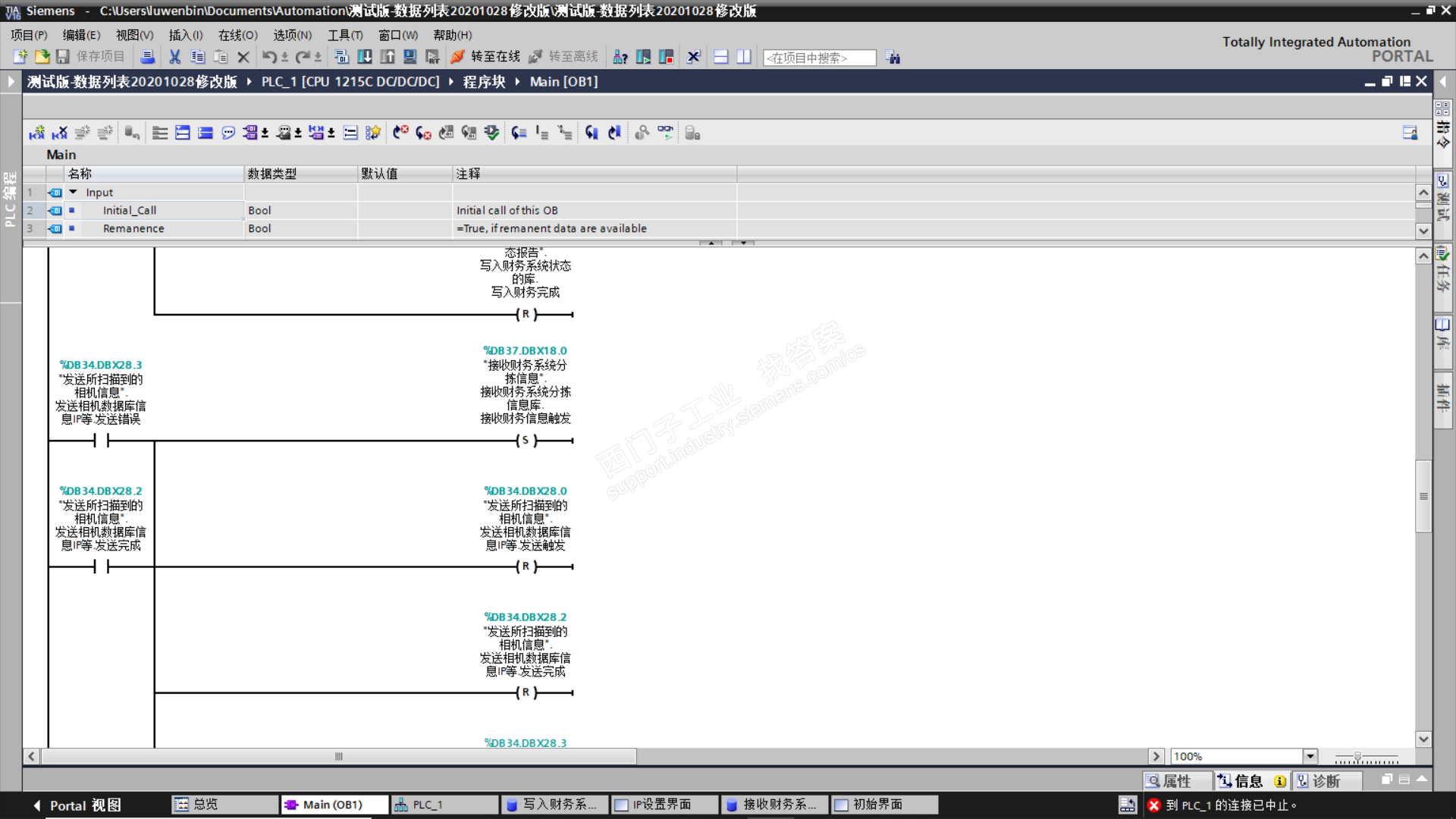The width and height of the screenshot is (1456, 819).
Task: Toggle free-form comments display
Action: (x=228, y=133)
